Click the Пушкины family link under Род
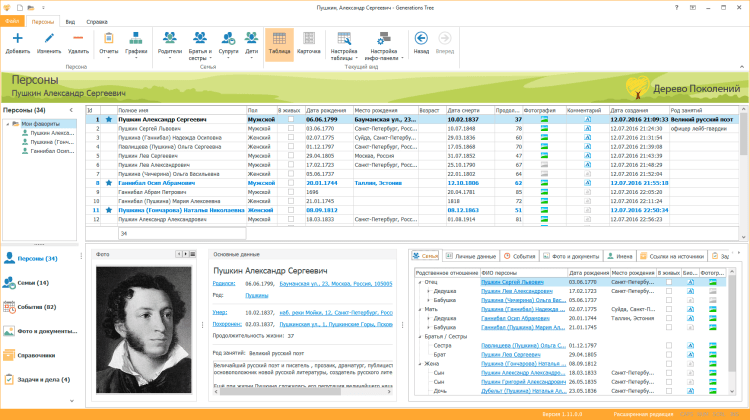This screenshot has width=750, height=420. coord(258,296)
